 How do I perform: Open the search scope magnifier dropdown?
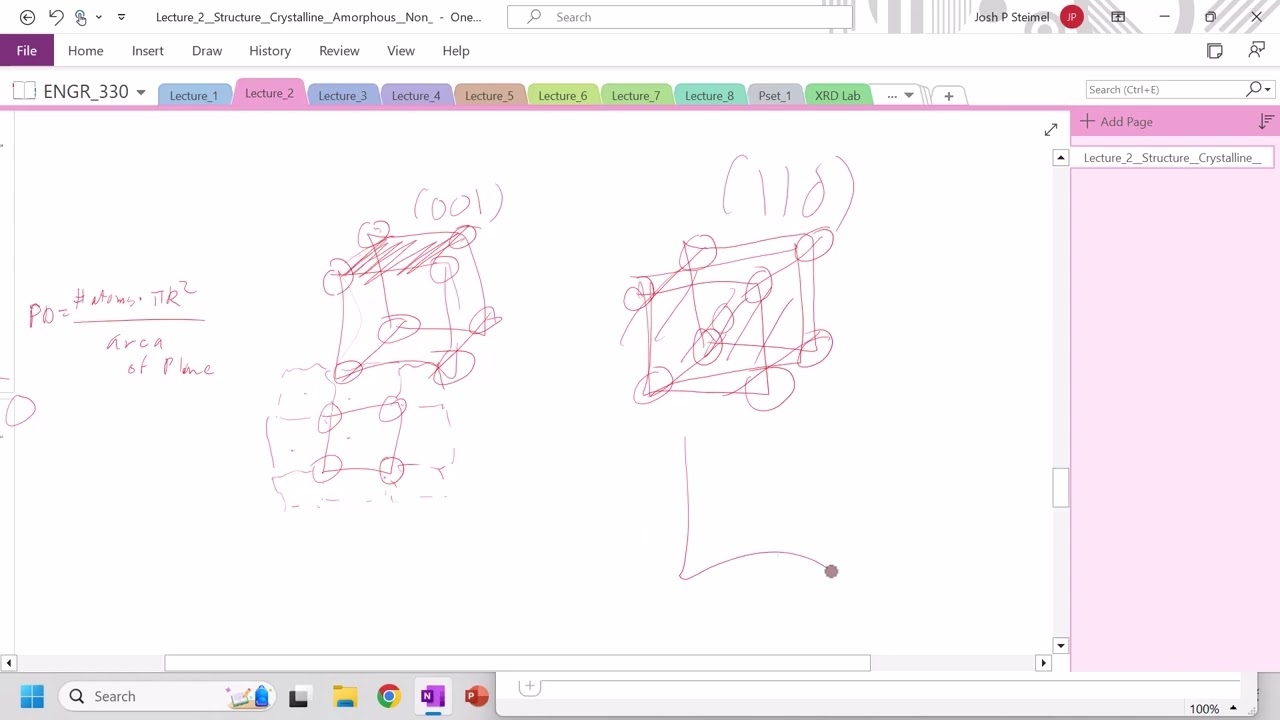pyautogui.click(x=1259, y=89)
